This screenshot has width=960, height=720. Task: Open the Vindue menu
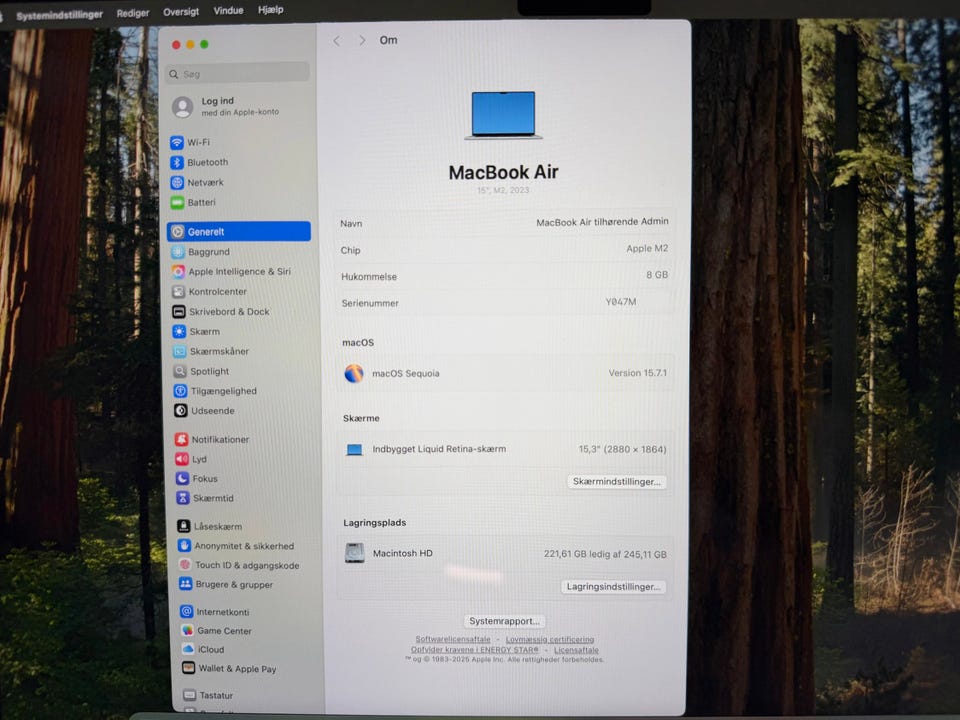click(228, 10)
